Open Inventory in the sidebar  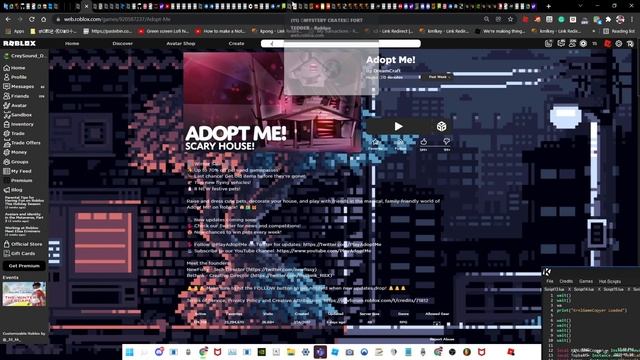coord(18,124)
